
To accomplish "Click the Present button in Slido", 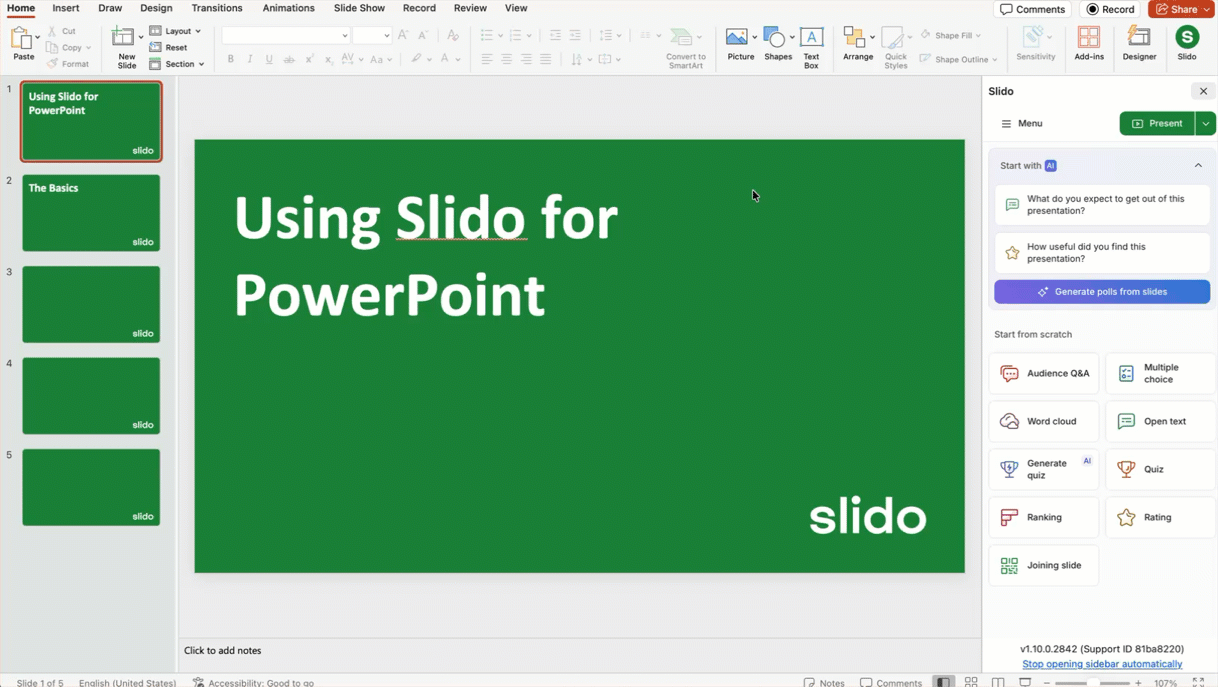I will click(1157, 123).
